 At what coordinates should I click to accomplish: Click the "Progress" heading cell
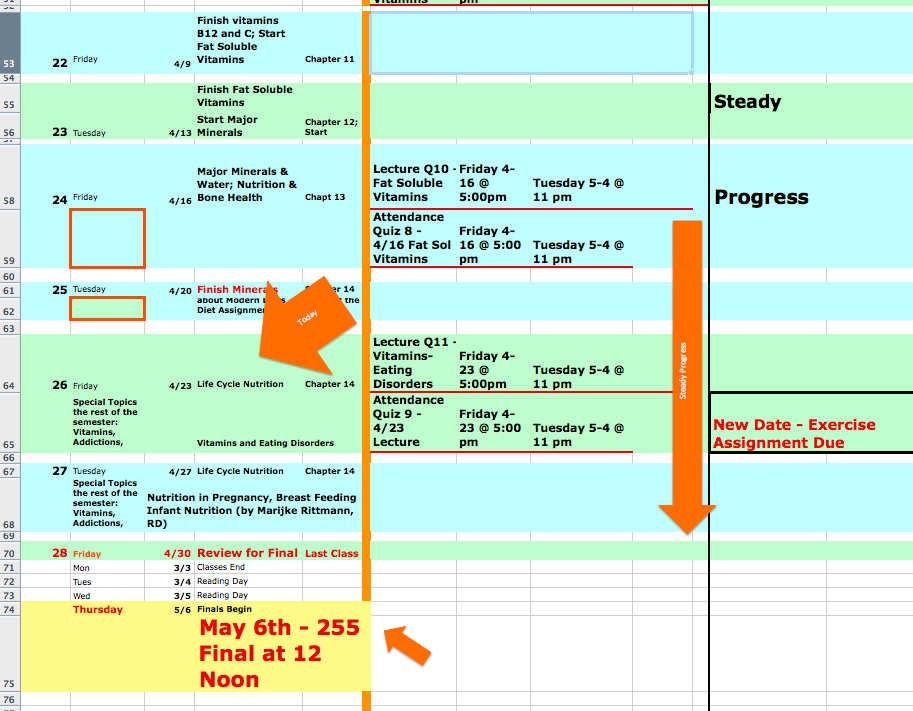[761, 197]
